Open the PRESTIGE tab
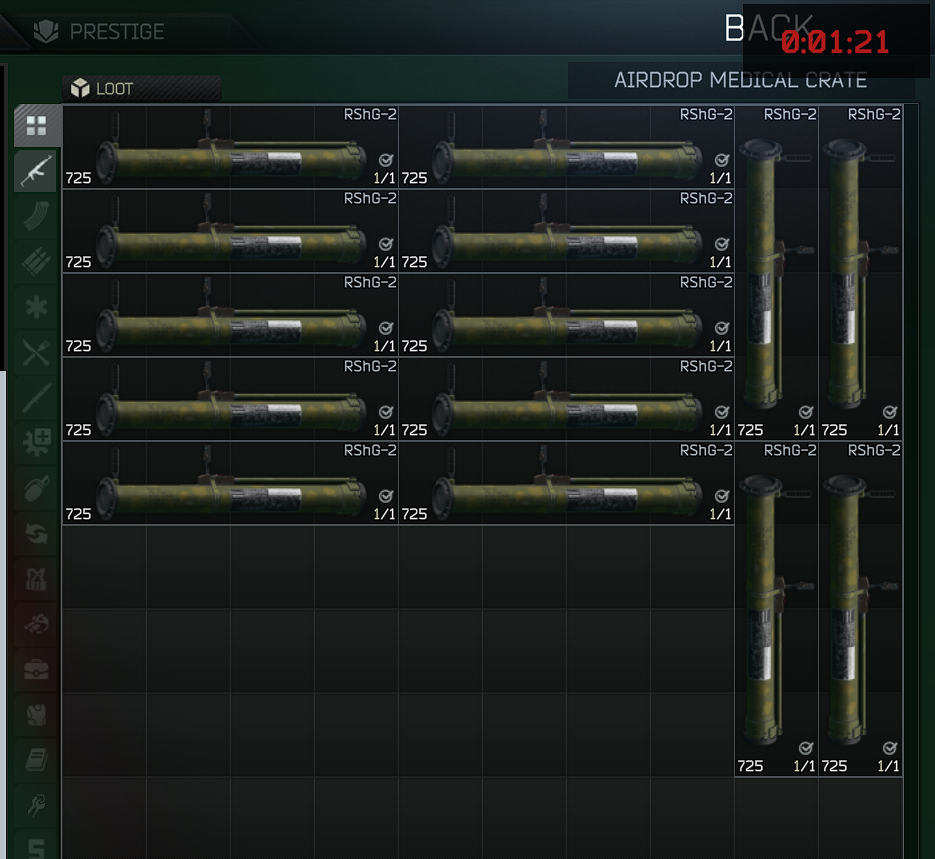The width and height of the screenshot is (935, 859). (x=117, y=31)
